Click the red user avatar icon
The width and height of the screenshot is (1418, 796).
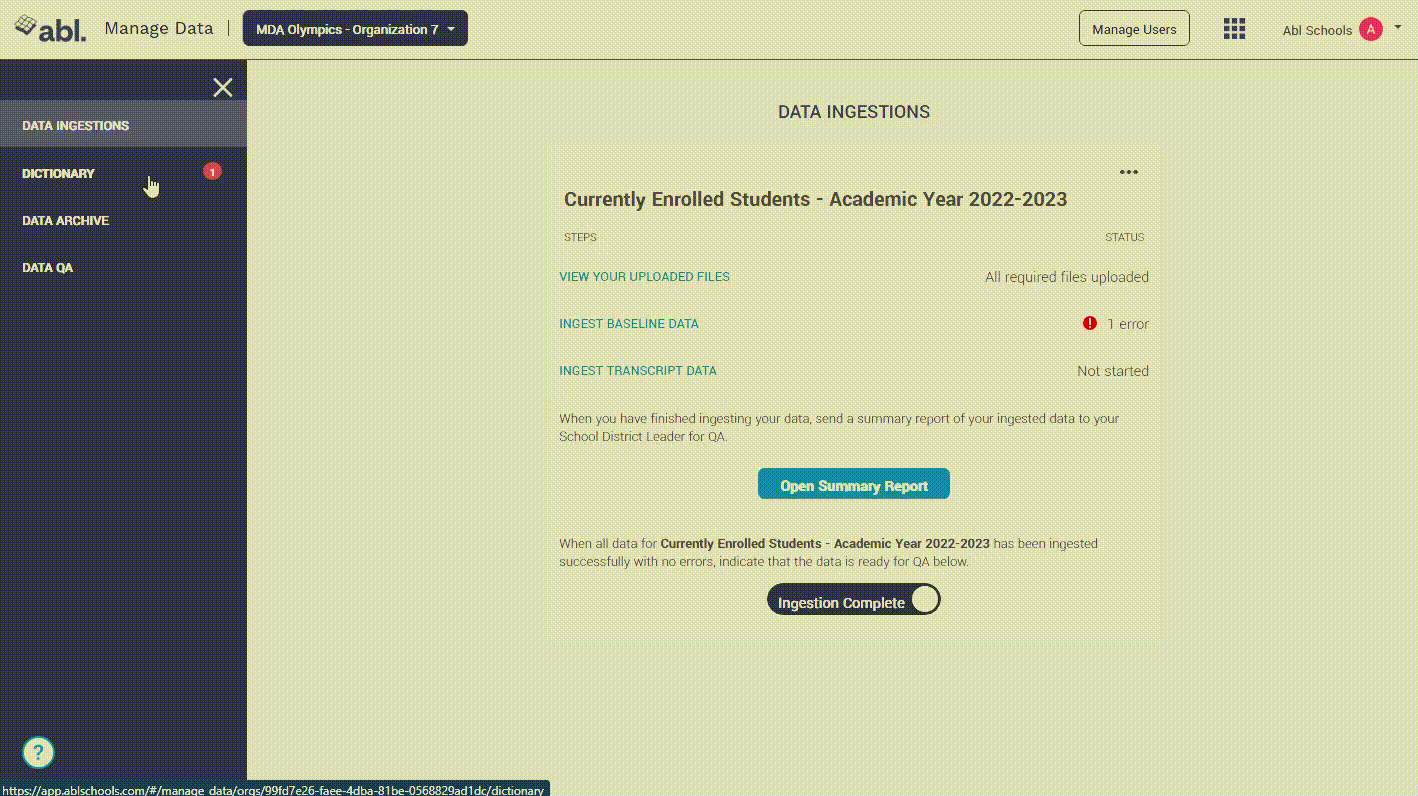coord(1370,29)
